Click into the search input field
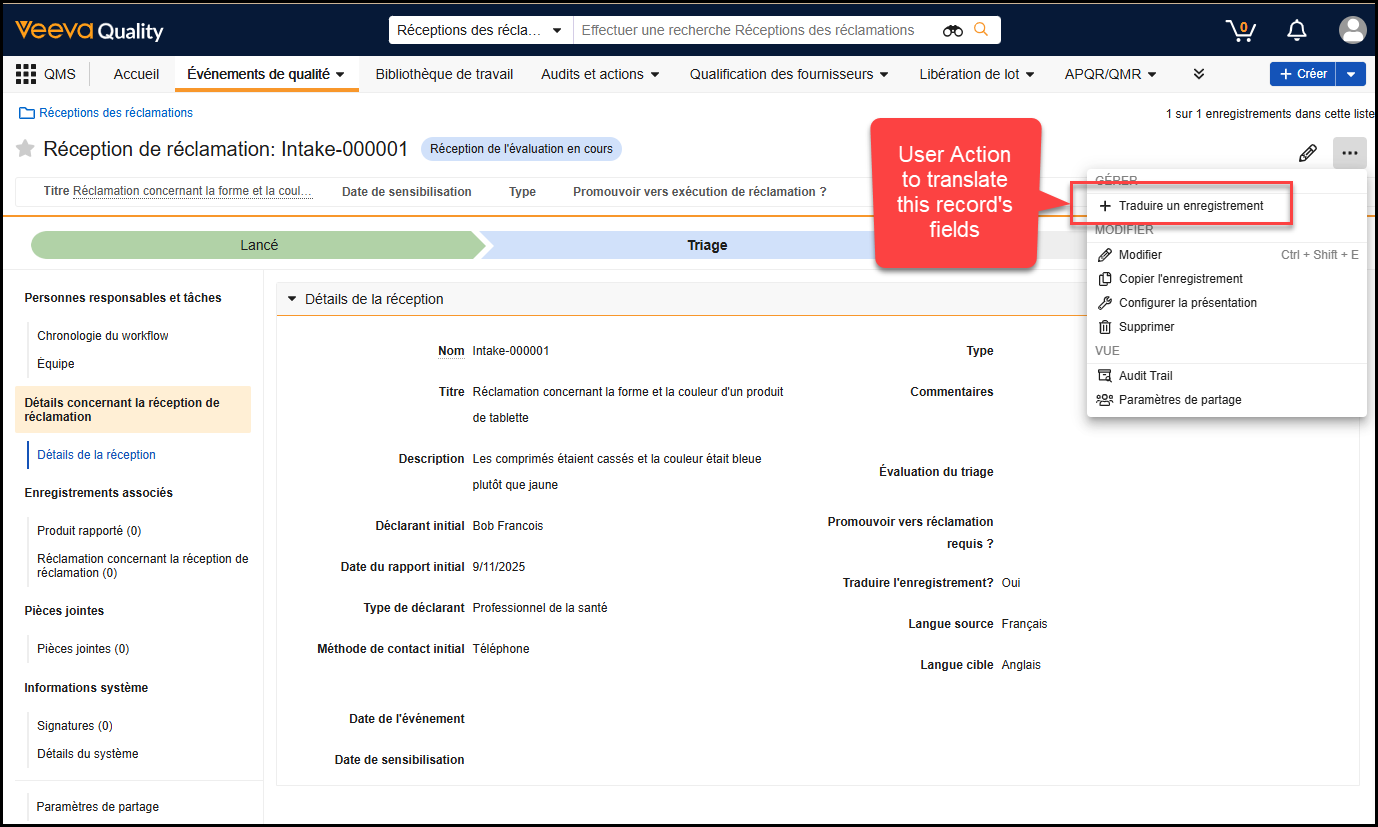The image size is (1378, 827). pos(755,31)
